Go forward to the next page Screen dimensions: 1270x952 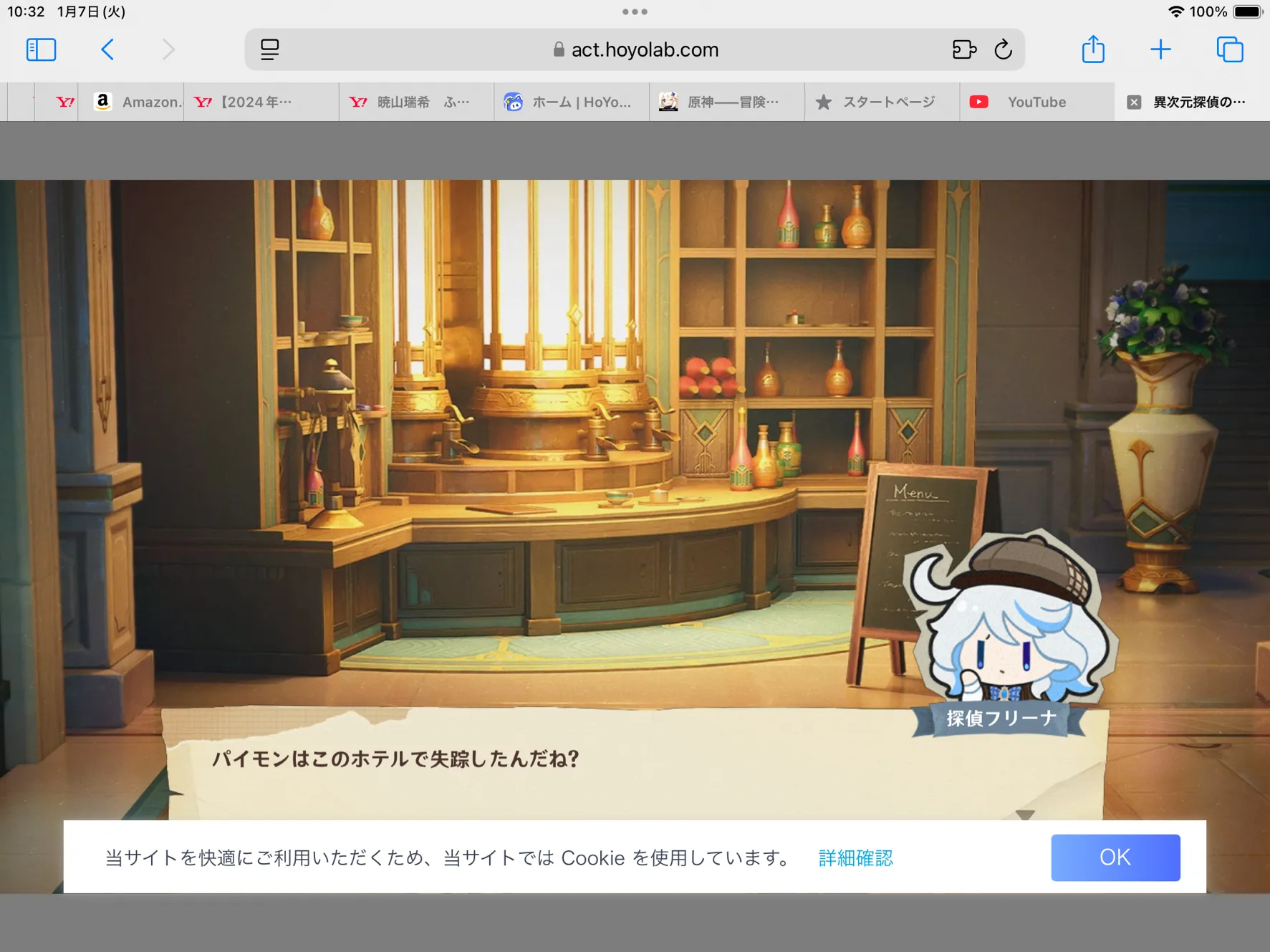pyautogui.click(x=168, y=49)
